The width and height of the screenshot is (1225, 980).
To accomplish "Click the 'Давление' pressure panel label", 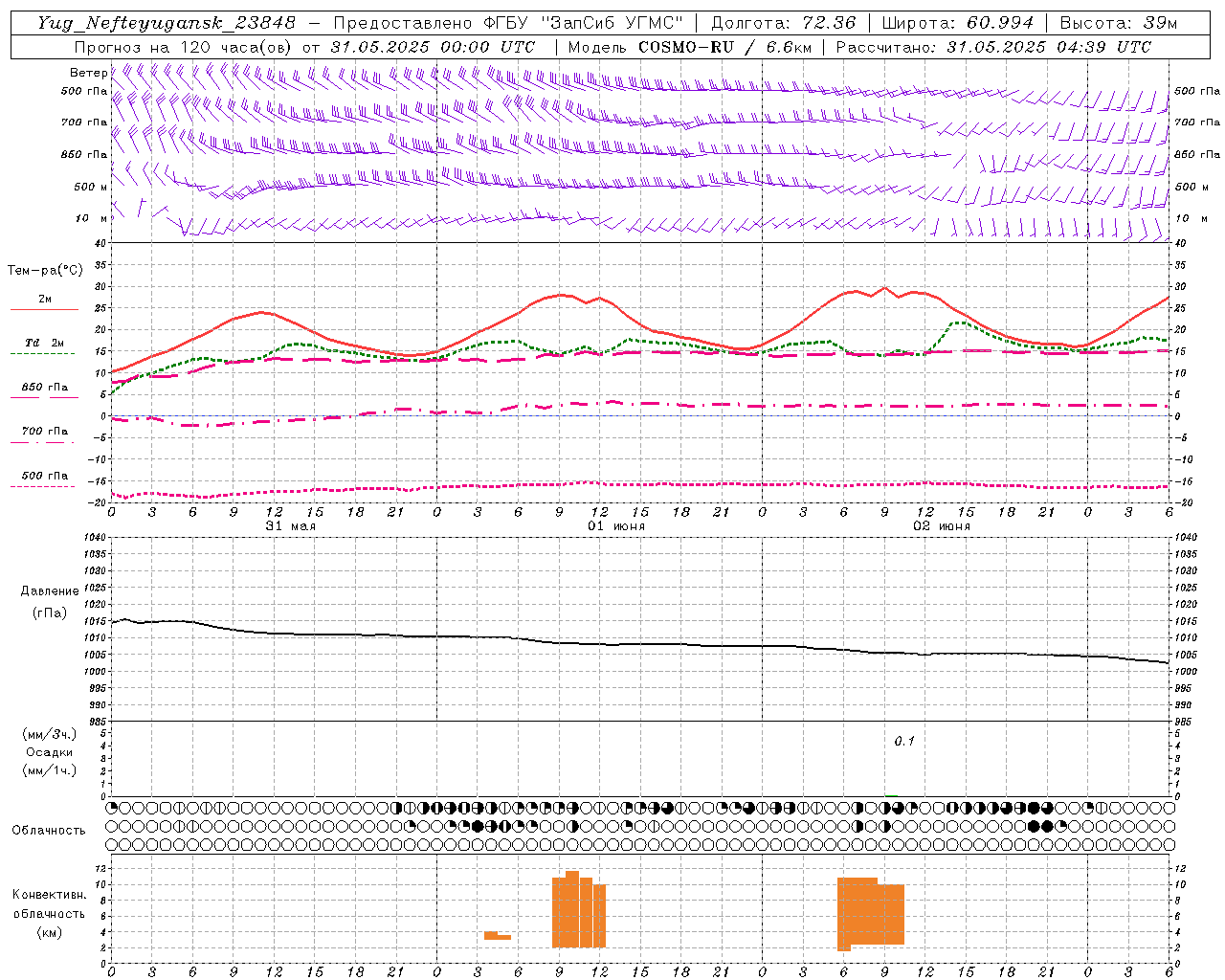I will [x=50, y=591].
